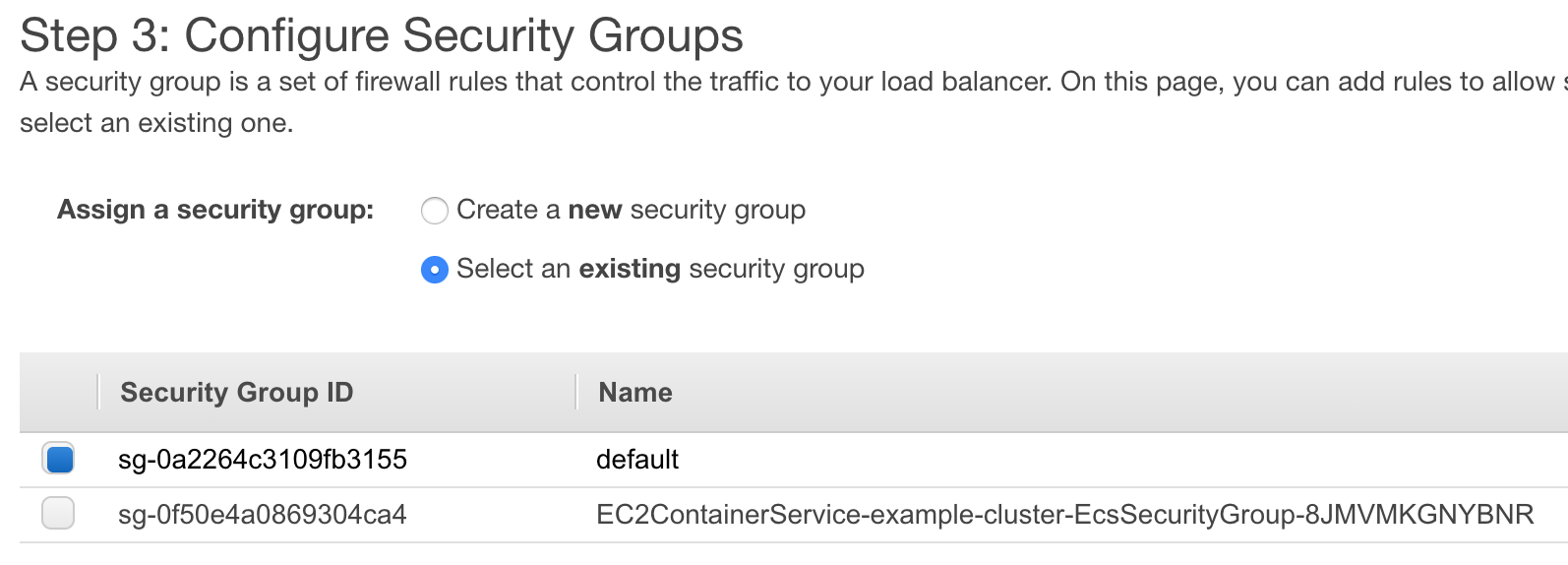Choose the Select an existing security group radio
The width and height of the screenshot is (1568, 565).
[x=434, y=270]
